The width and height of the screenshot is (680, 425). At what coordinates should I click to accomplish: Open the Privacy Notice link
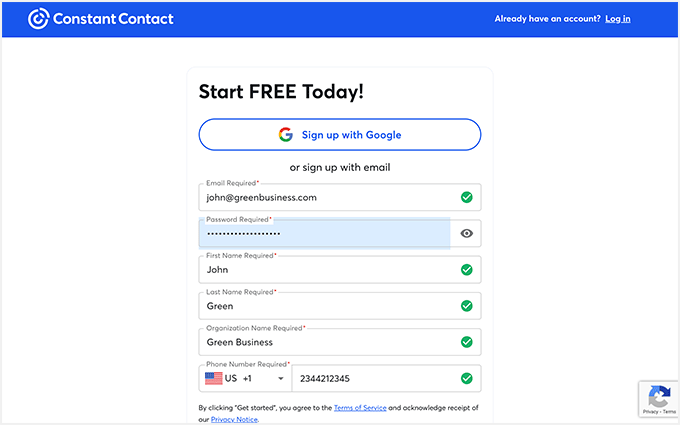[x=234, y=419]
